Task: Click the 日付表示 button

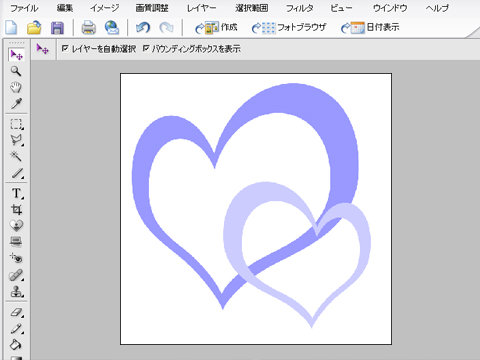Action: 370,28
